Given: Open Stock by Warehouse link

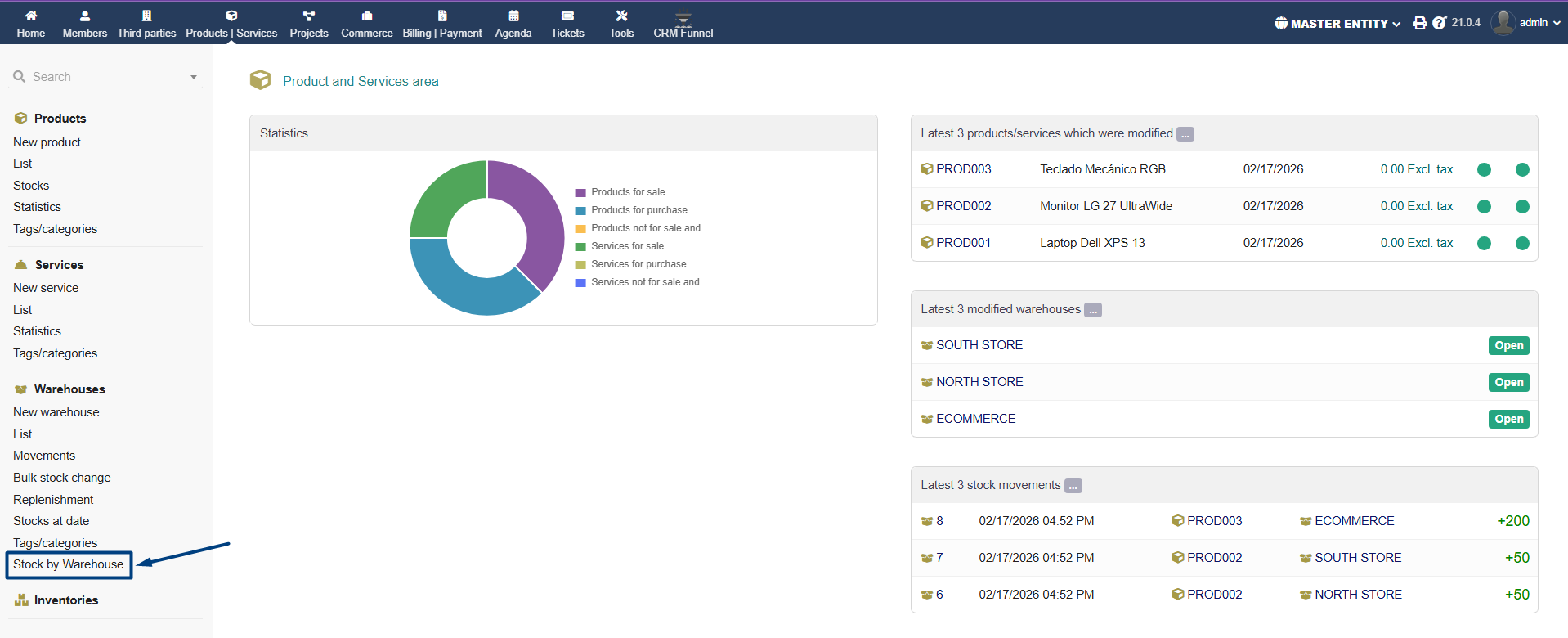Looking at the screenshot, I should (x=69, y=564).
